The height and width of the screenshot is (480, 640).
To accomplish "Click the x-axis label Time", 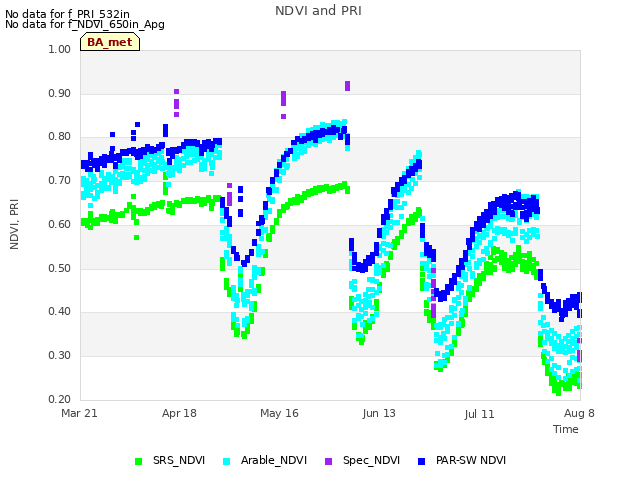I will (x=566, y=429).
